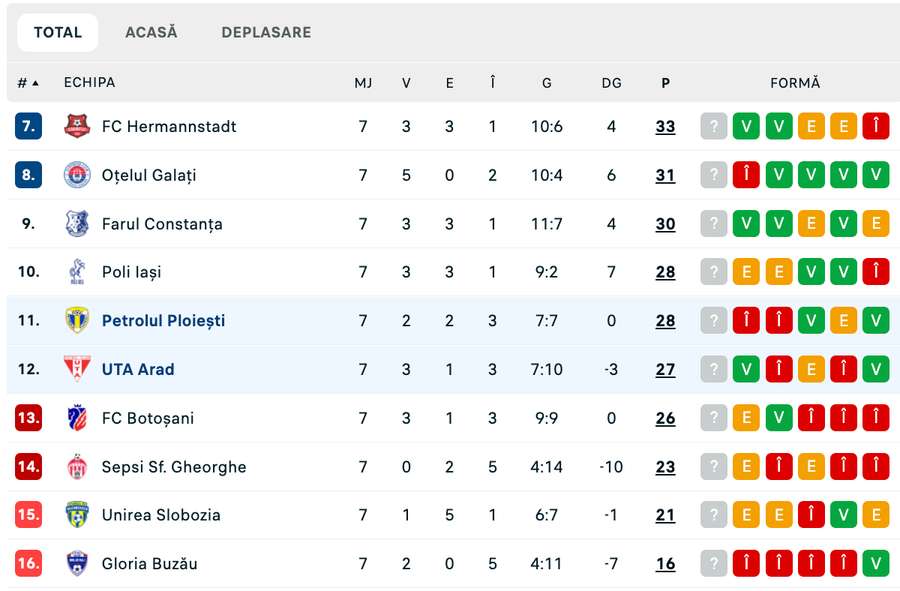900x591 pixels.
Task: Sort standings by DG goal difference
Action: 611,83
